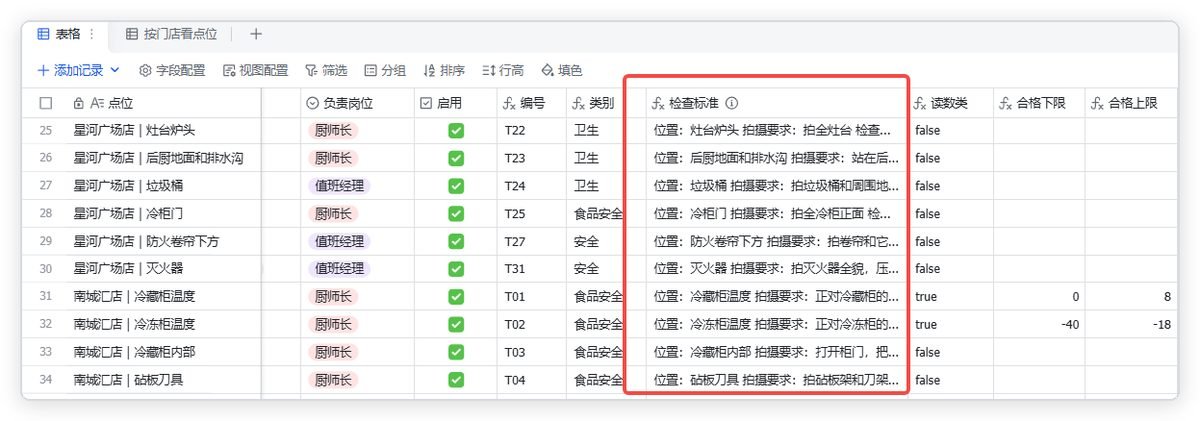Open 字段配置 settings

172,70
